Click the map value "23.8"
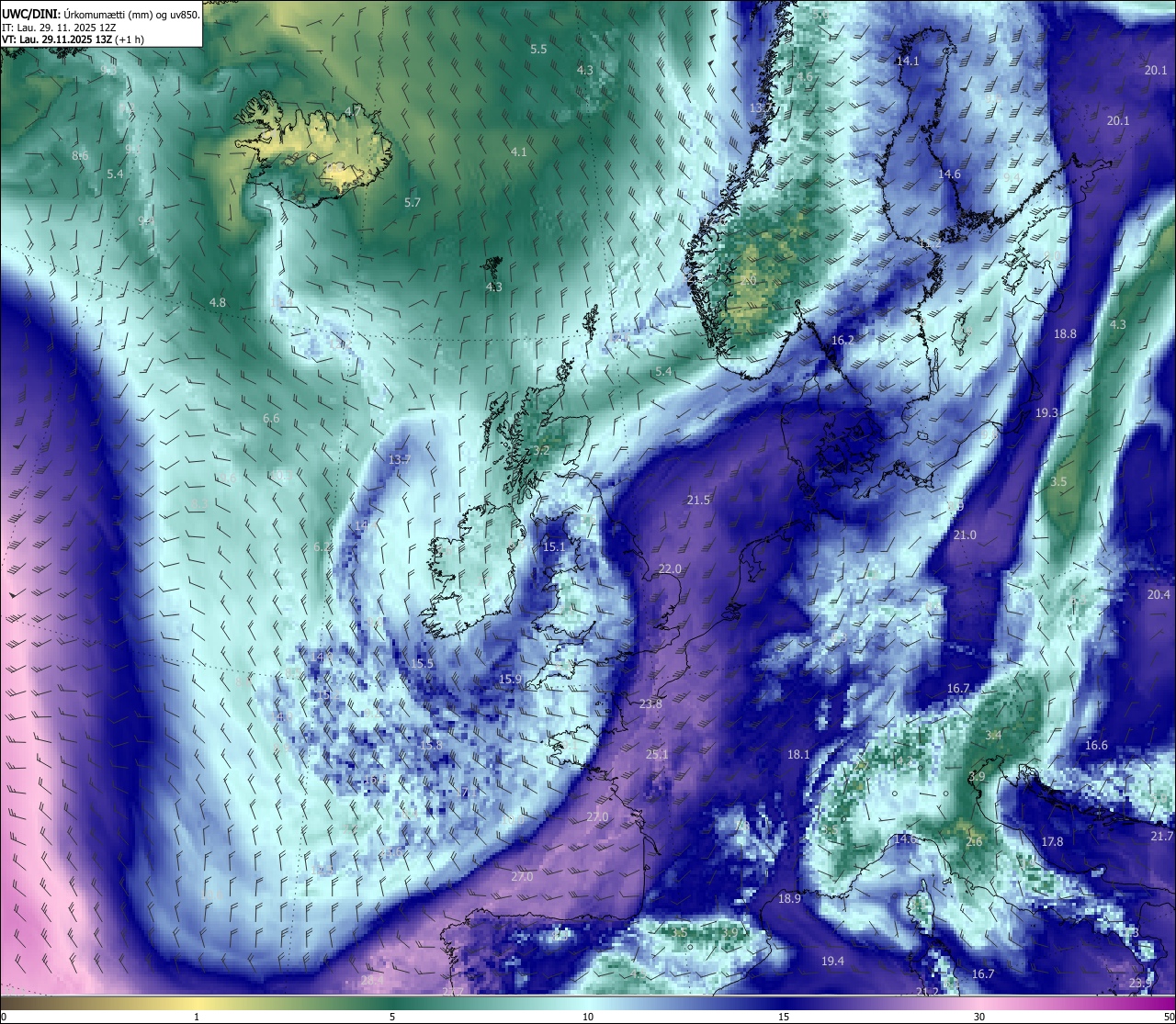The image size is (1176, 1024). 650,703
